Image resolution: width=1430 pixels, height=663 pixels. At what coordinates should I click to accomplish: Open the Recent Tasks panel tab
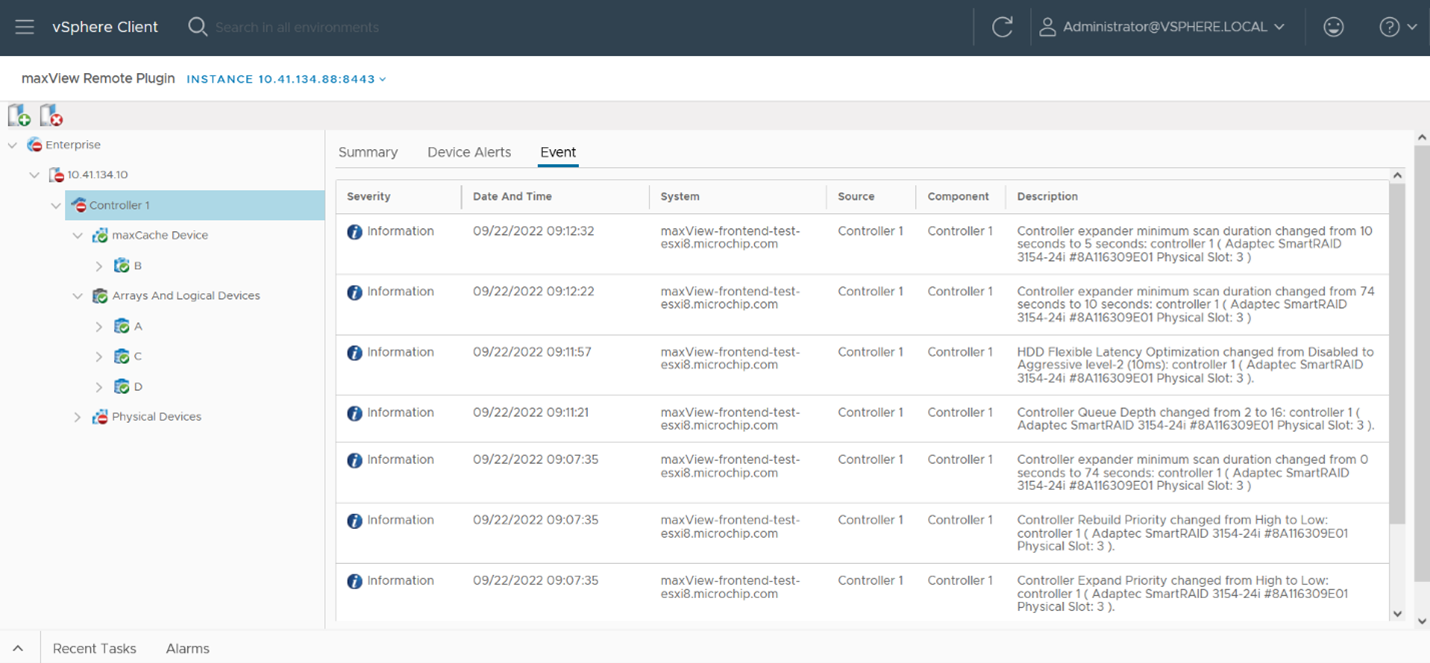click(x=94, y=648)
